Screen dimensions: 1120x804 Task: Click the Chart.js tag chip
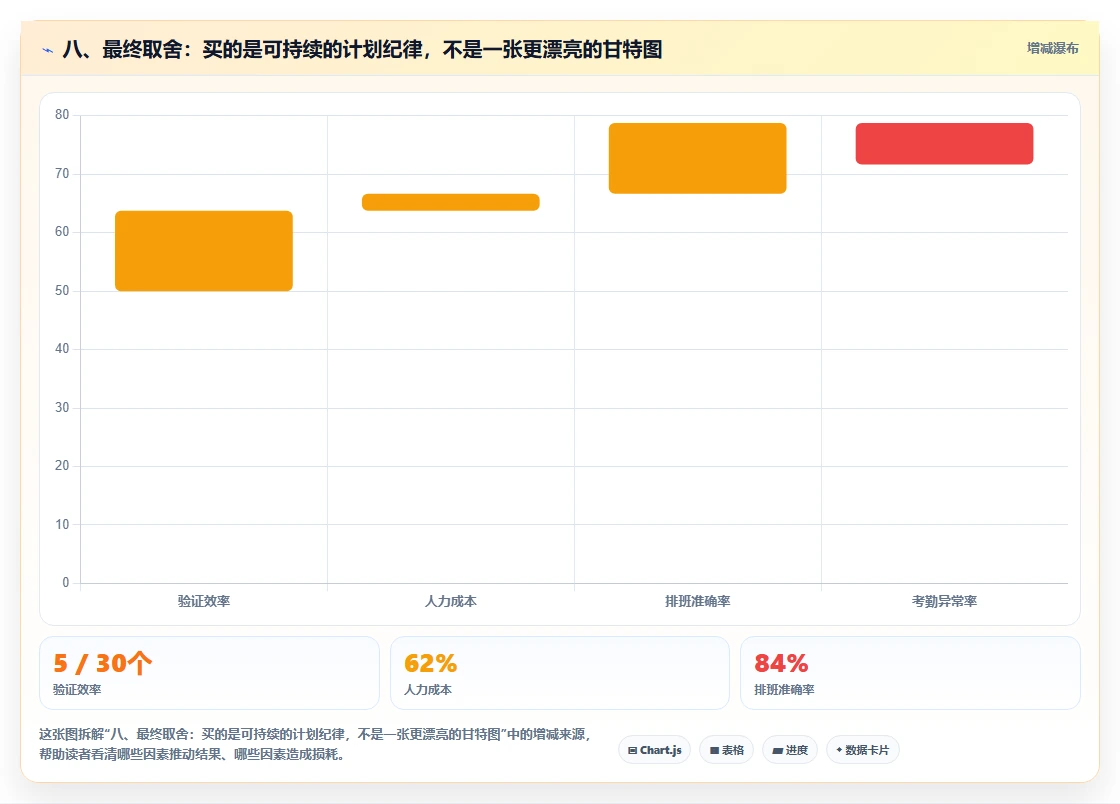click(x=654, y=750)
